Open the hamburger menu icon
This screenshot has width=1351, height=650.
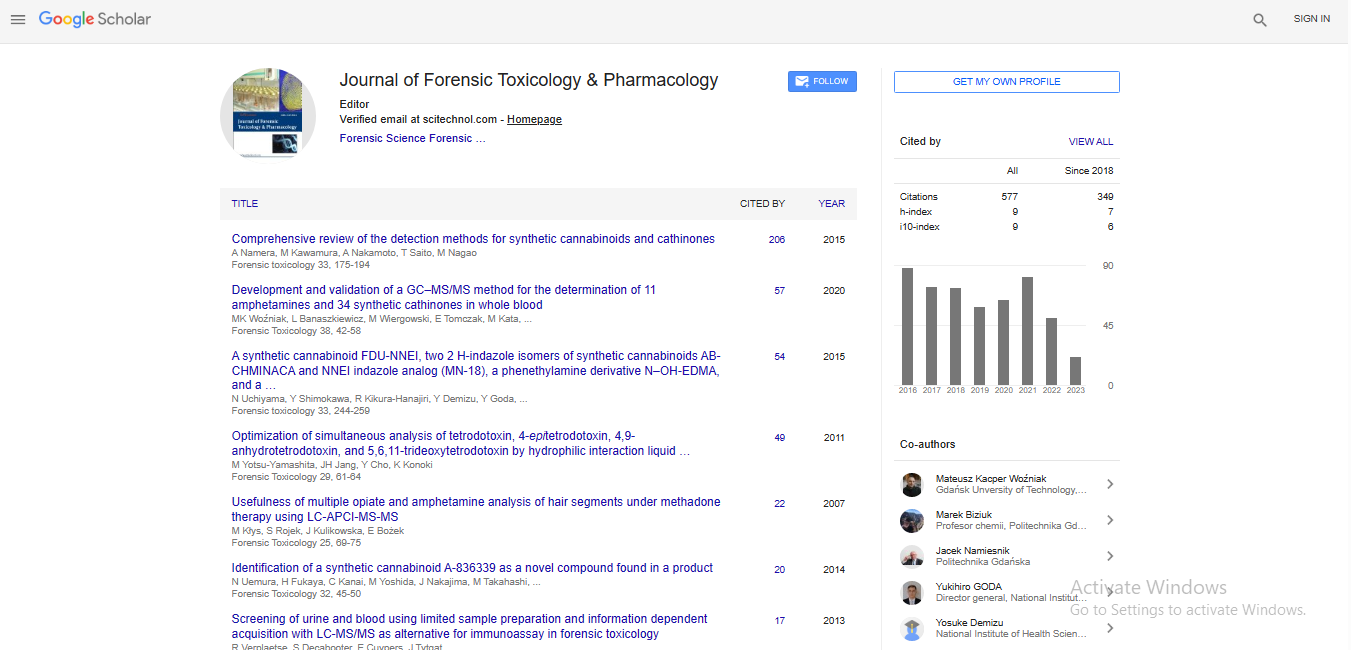pyautogui.click(x=17, y=19)
